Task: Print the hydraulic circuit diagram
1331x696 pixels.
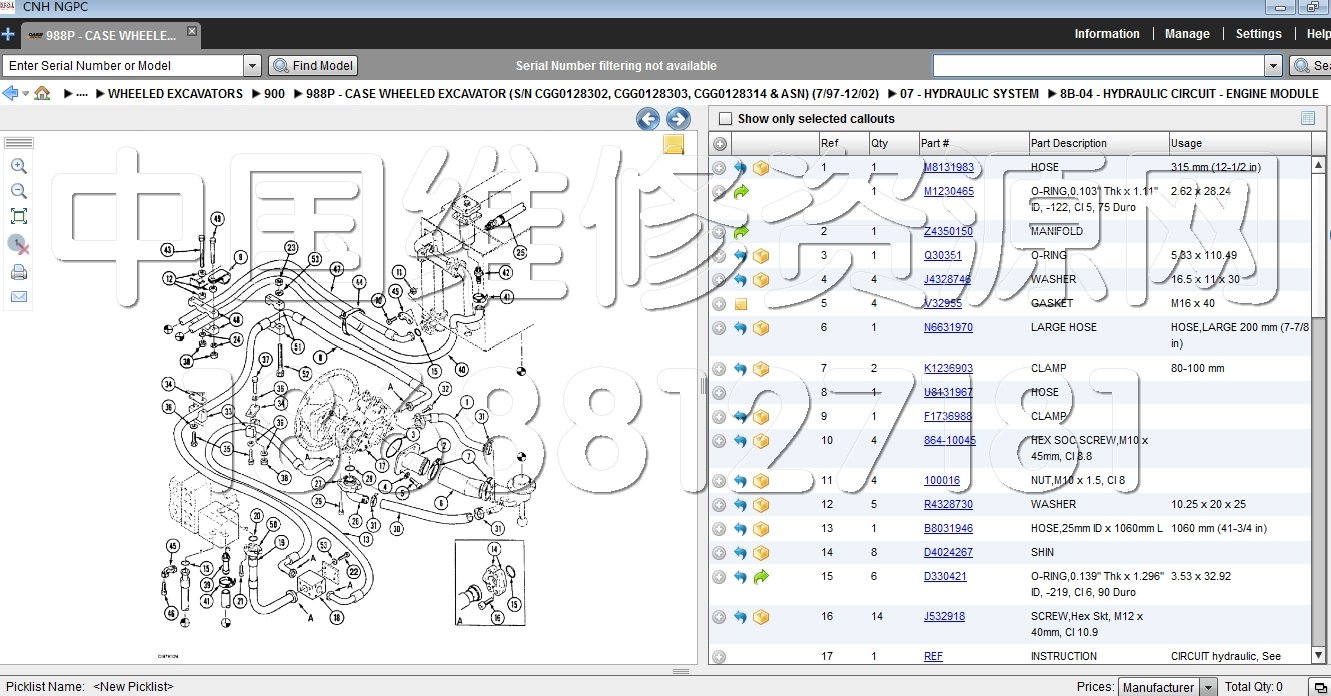Action: (18, 272)
